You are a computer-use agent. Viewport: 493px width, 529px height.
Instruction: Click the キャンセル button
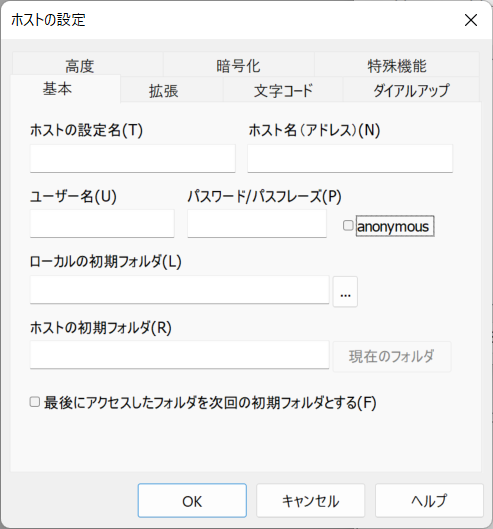pos(310,500)
